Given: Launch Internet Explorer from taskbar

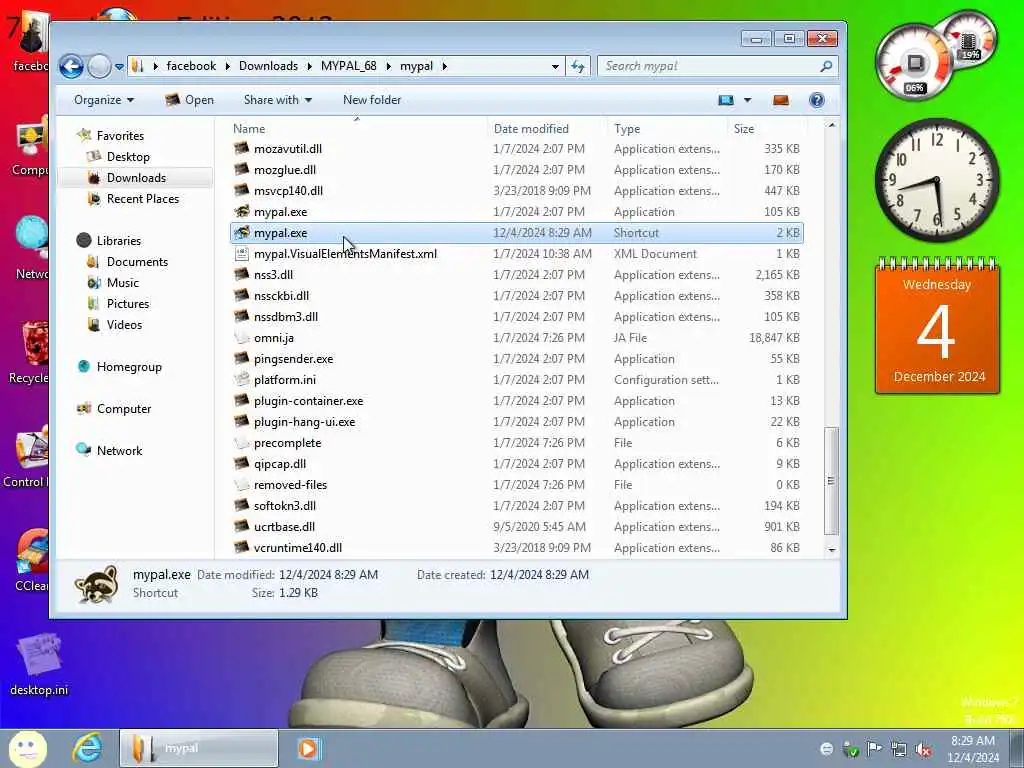Looking at the screenshot, I should click(88, 748).
